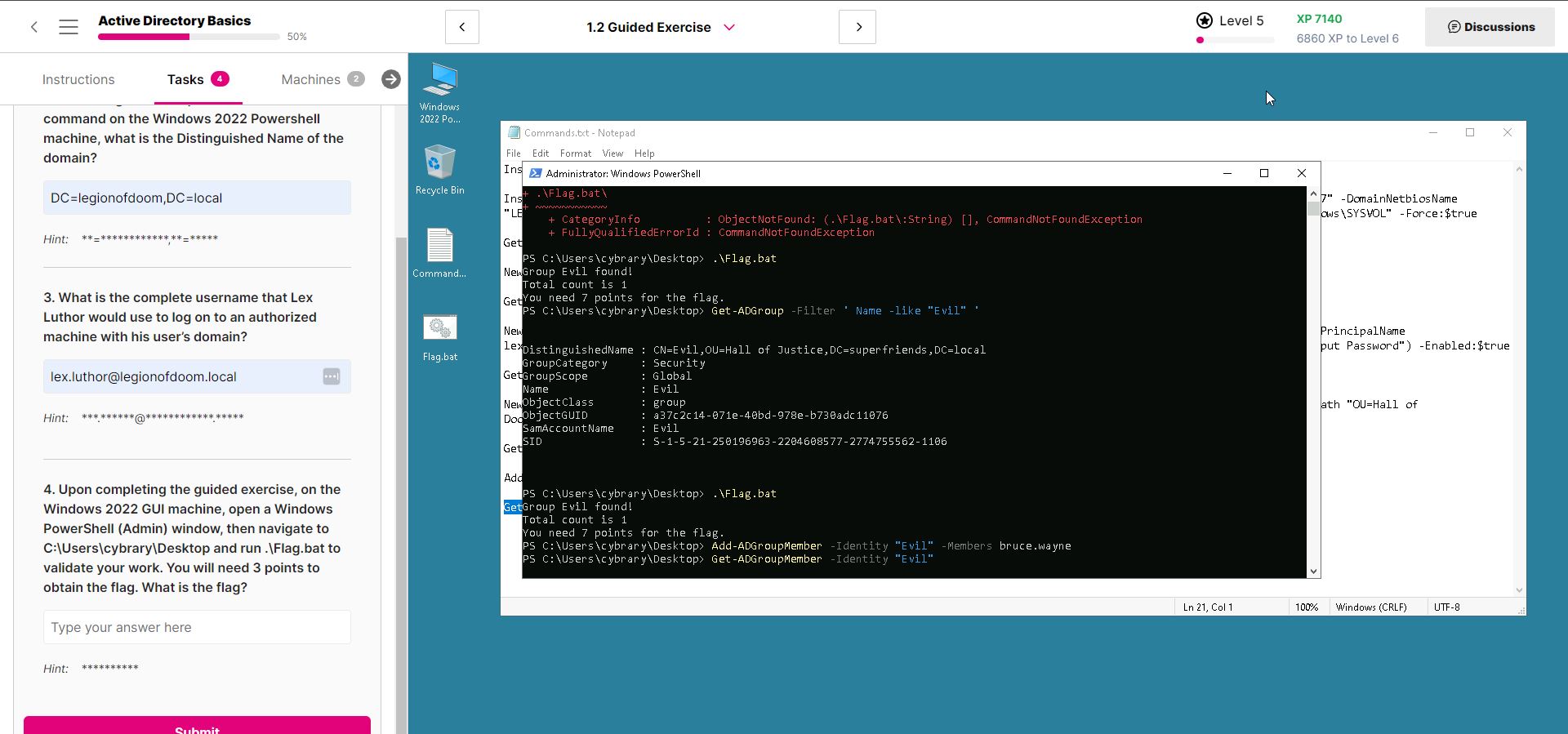Switch to the Instructions tab
Screen dimensions: 1568x734
78,79
